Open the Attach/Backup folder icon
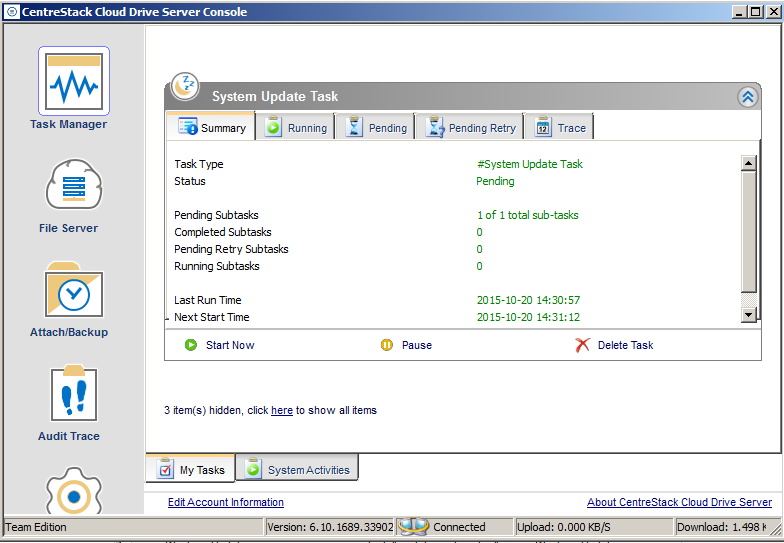784x543 pixels. point(74,290)
